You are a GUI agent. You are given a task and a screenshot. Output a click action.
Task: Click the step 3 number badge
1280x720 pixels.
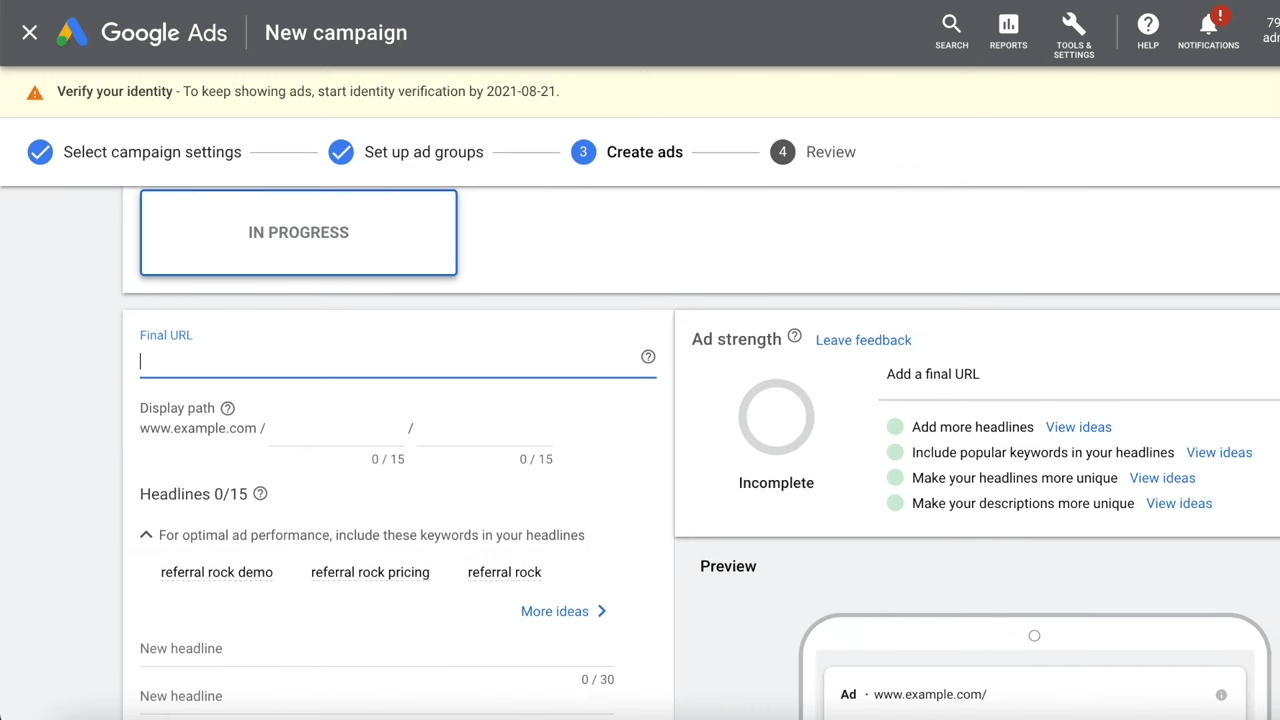point(583,152)
